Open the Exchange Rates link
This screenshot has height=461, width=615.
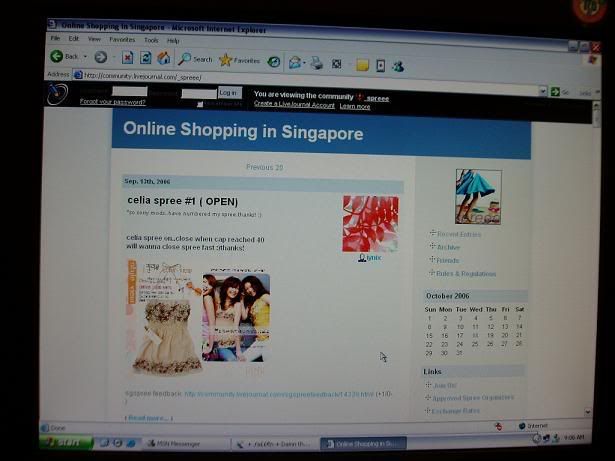click(x=455, y=411)
